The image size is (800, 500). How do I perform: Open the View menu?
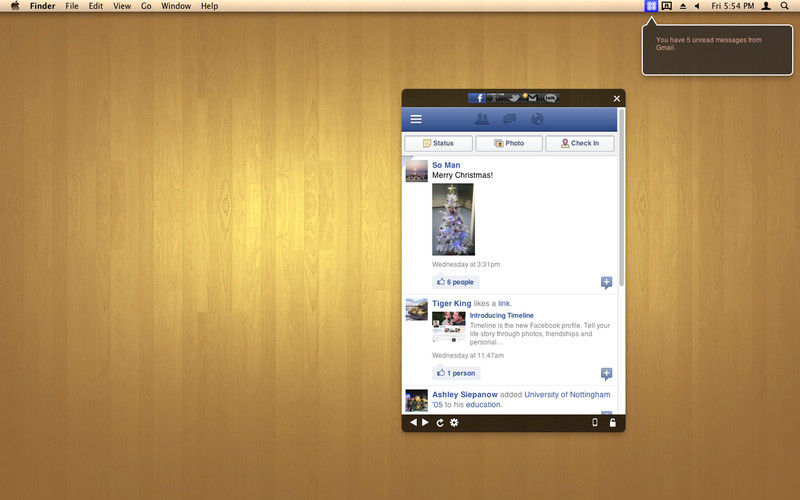[122, 6]
